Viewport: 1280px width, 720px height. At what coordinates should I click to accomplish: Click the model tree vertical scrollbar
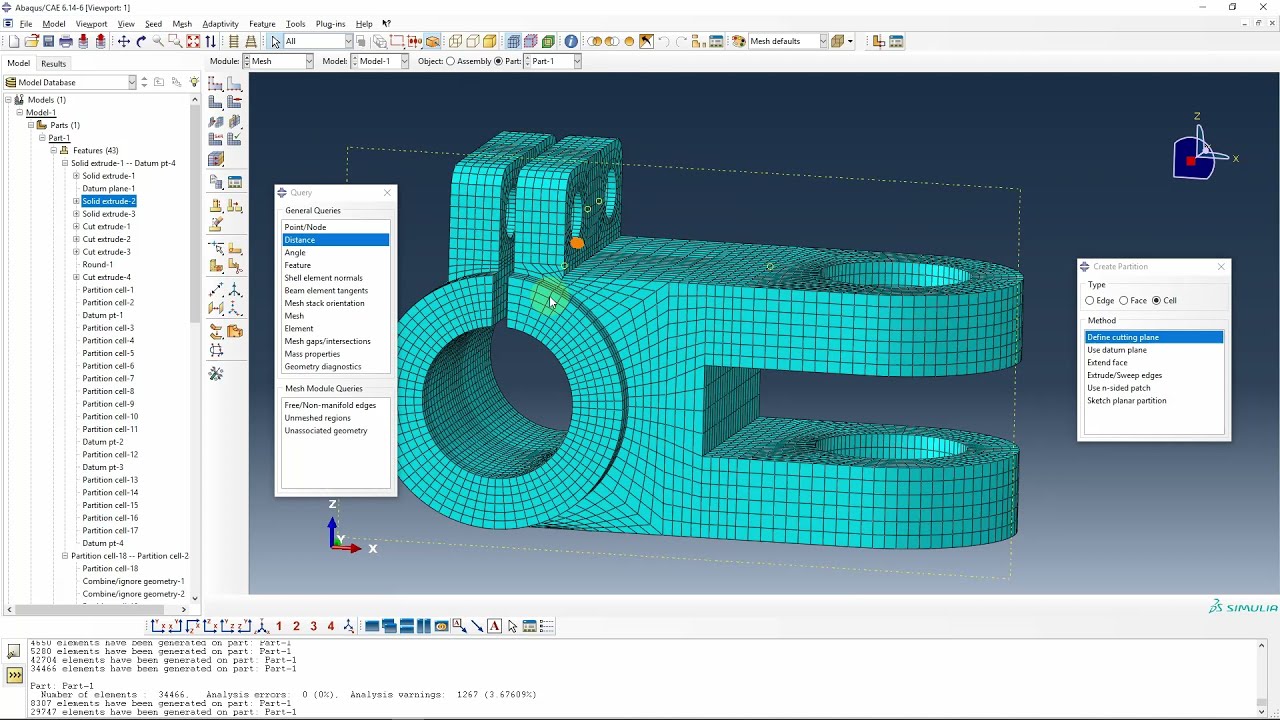pos(194,347)
